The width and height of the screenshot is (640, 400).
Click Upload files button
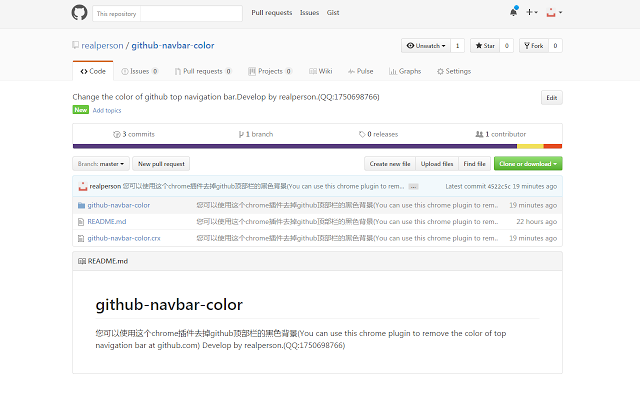pos(437,164)
